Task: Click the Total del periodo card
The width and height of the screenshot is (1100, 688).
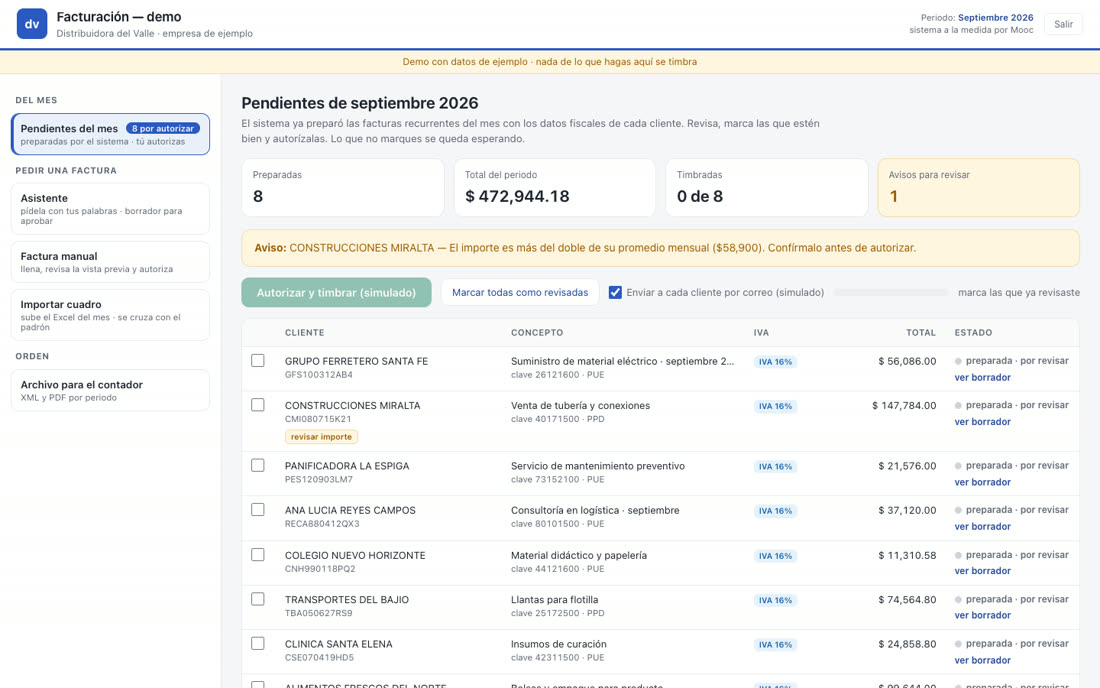Action: pyautogui.click(x=555, y=187)
